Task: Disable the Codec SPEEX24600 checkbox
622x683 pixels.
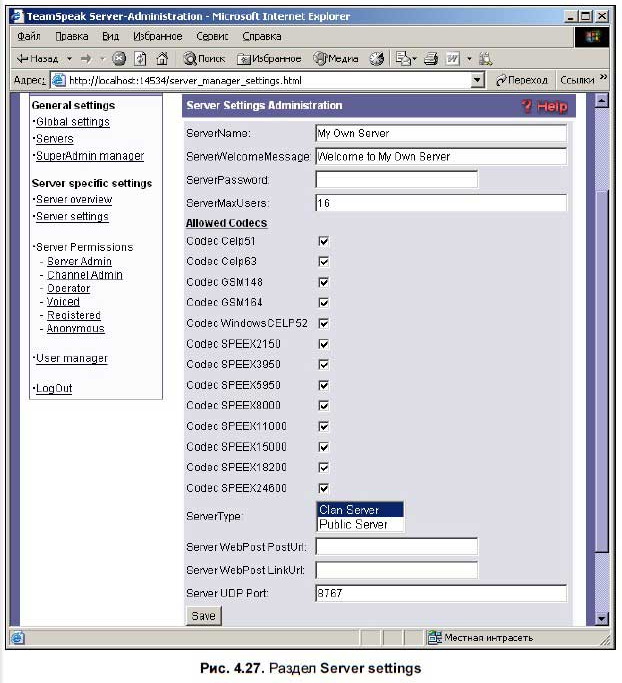Action: (323, 488)
